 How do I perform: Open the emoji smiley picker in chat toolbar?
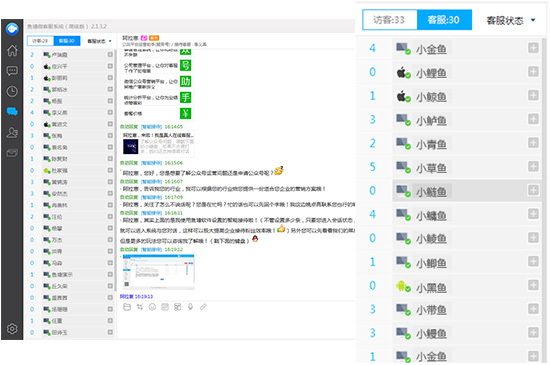[x=152, y=307]
